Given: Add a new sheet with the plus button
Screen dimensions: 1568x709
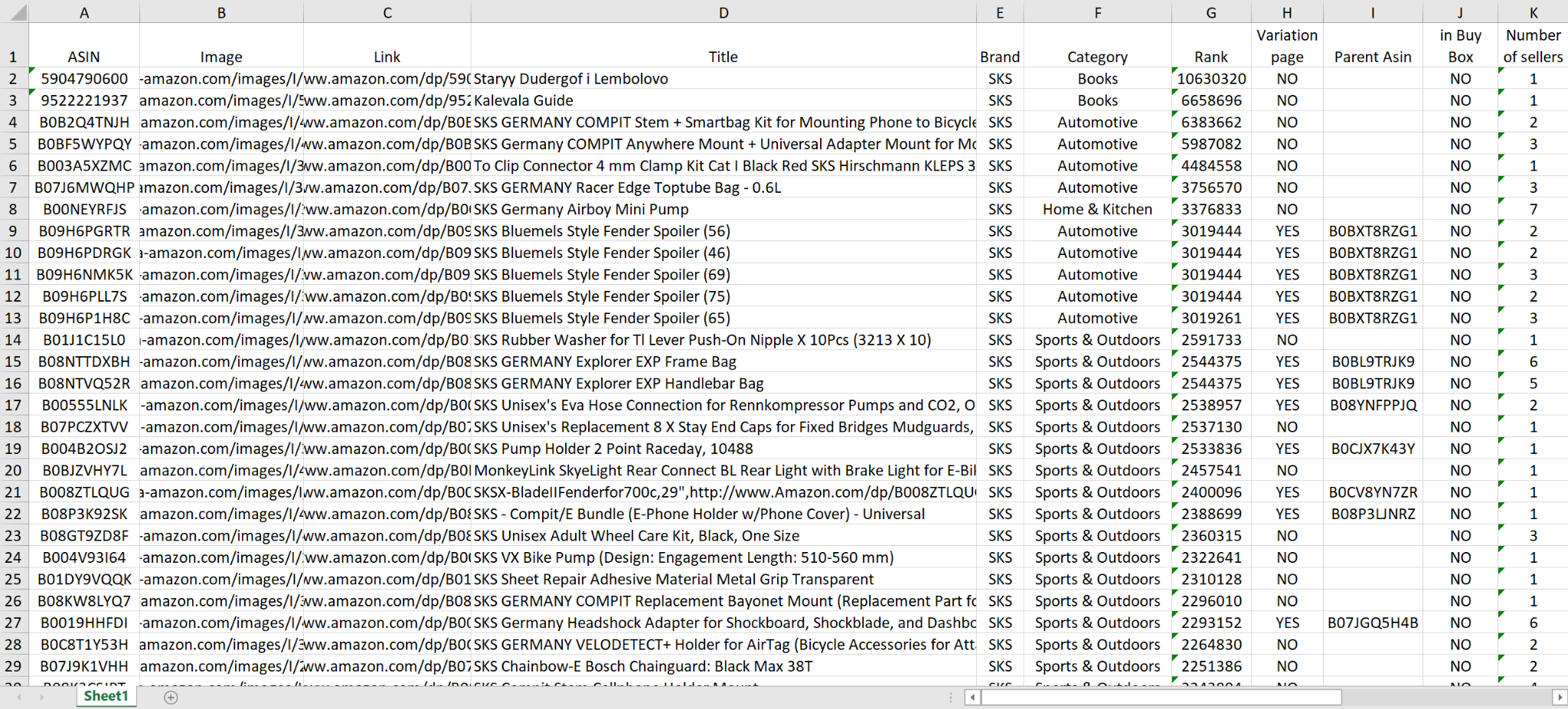Looking at the screenshot, I should pyautogui.click(x=171, y=697).
